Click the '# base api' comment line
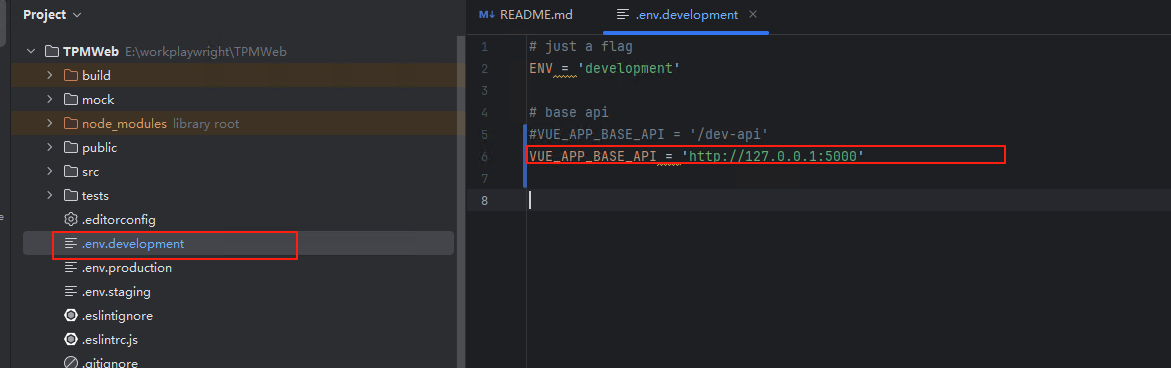This screenshot has width=1171, height=368. point(569,113)
